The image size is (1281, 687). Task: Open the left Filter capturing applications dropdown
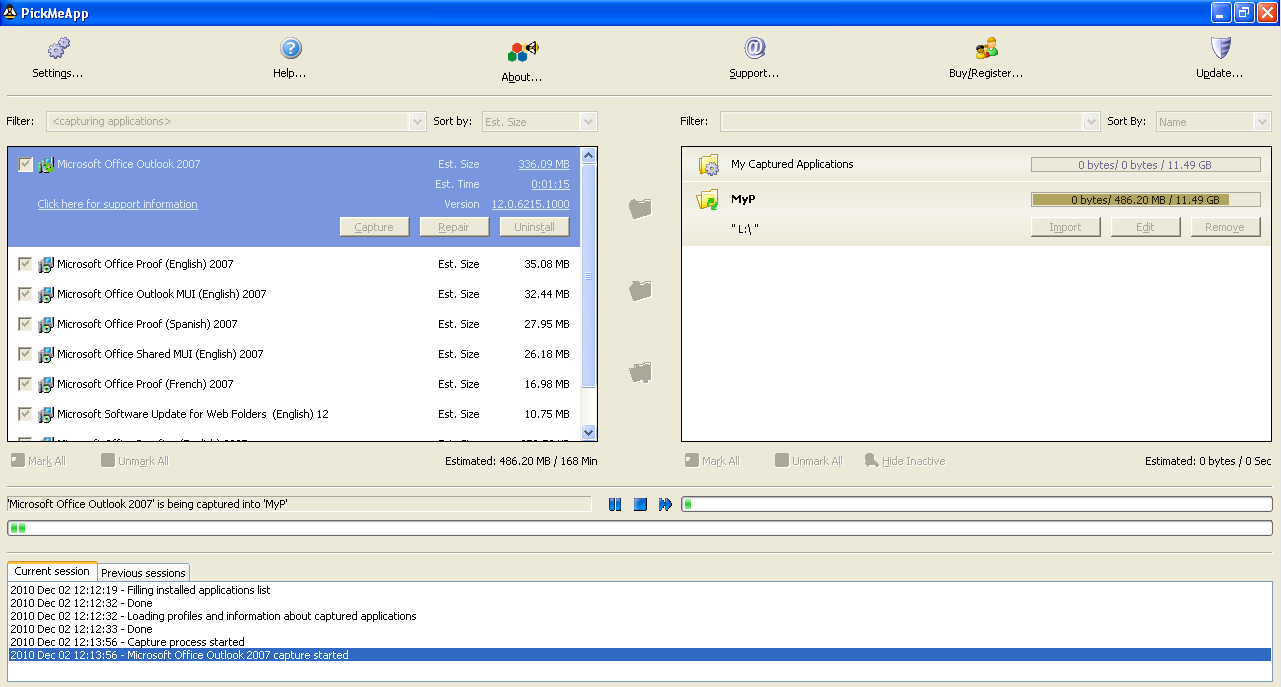236,121
